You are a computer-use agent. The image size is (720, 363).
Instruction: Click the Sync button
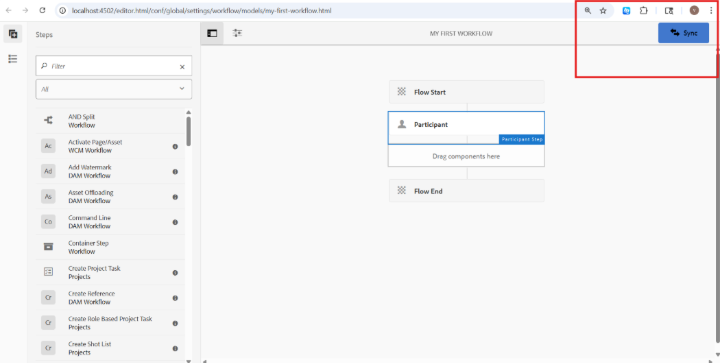(x=683, y=33)
